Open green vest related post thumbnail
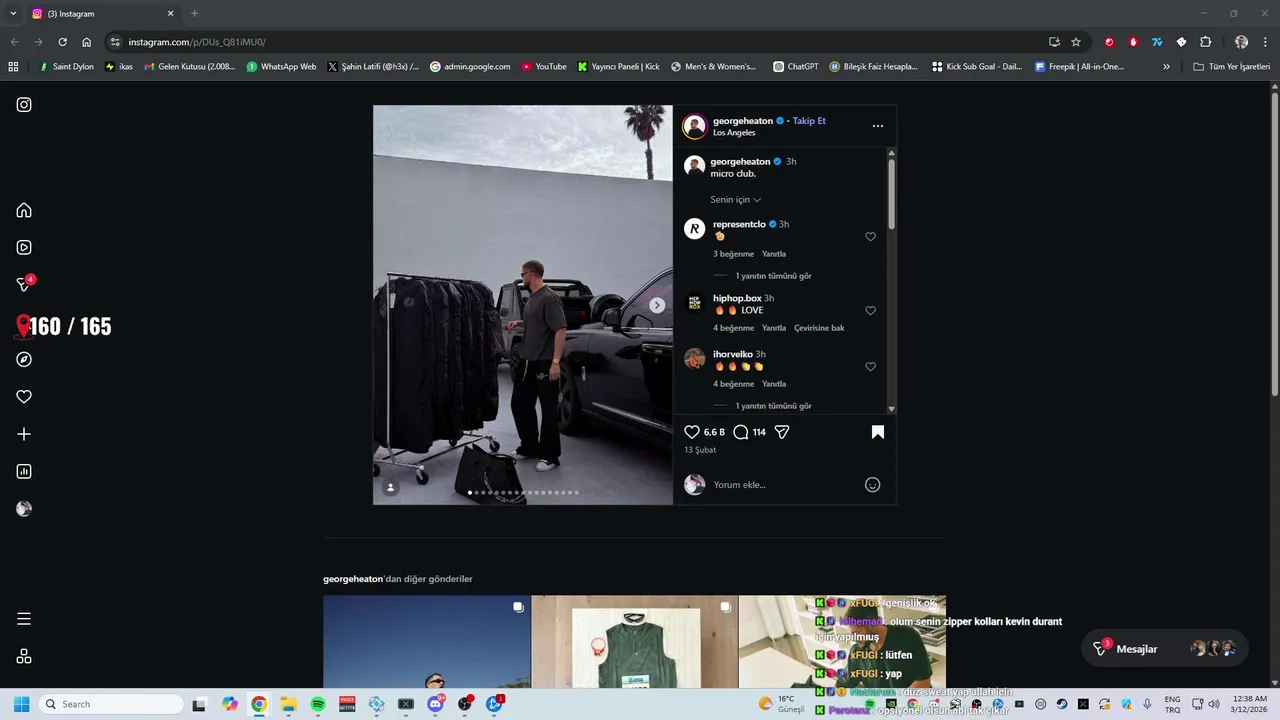The width and height of the screenshot is (1280, 720). 634,642
